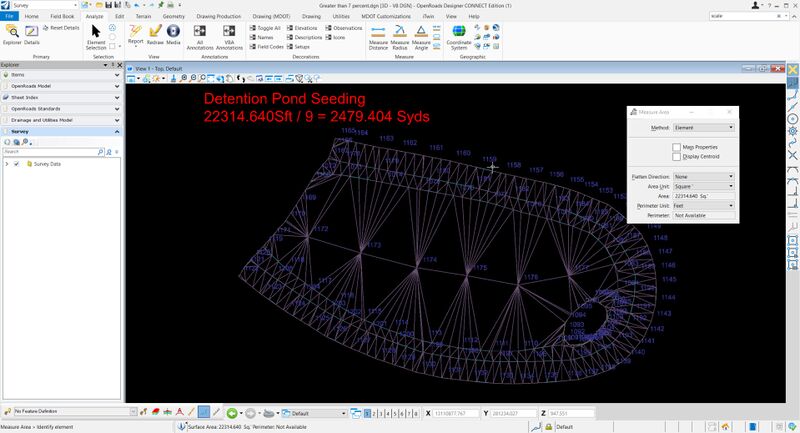The height and width of the screenshot is (433, 800).
Task: Enable the Mass Properties checkbox
Action: 677,147
